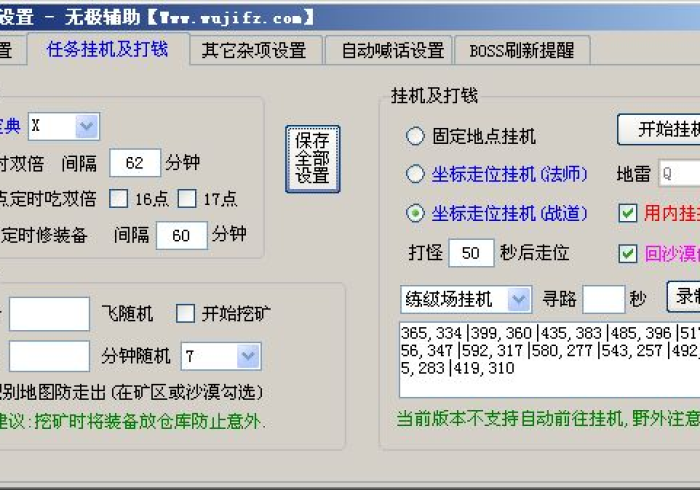Click the 打怪 seconds field showing 50
Screen dimensions: 700x490
[x=470, y=253]
